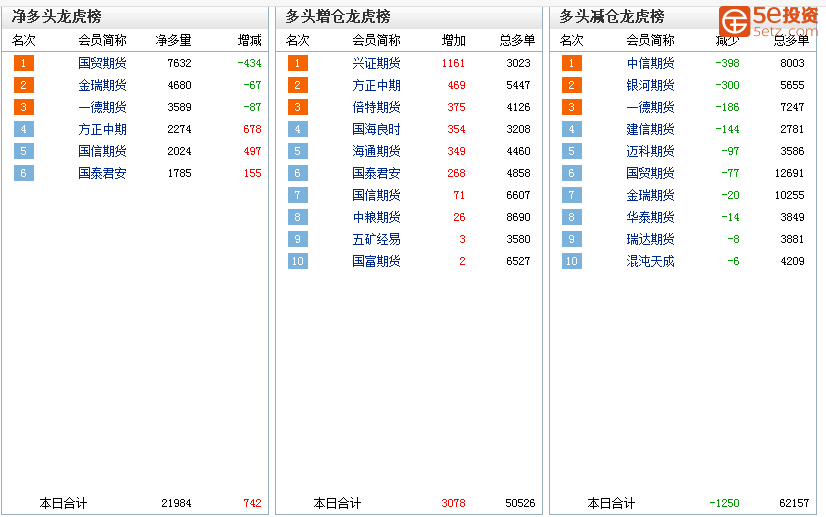Open 五矿经易 member link
The height and width of the screenshot is (517, 826).
(376, 239)
